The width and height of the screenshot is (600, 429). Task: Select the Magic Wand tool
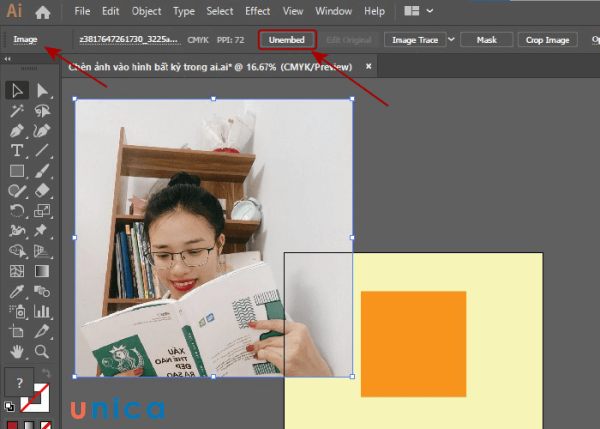coord(17,111)
